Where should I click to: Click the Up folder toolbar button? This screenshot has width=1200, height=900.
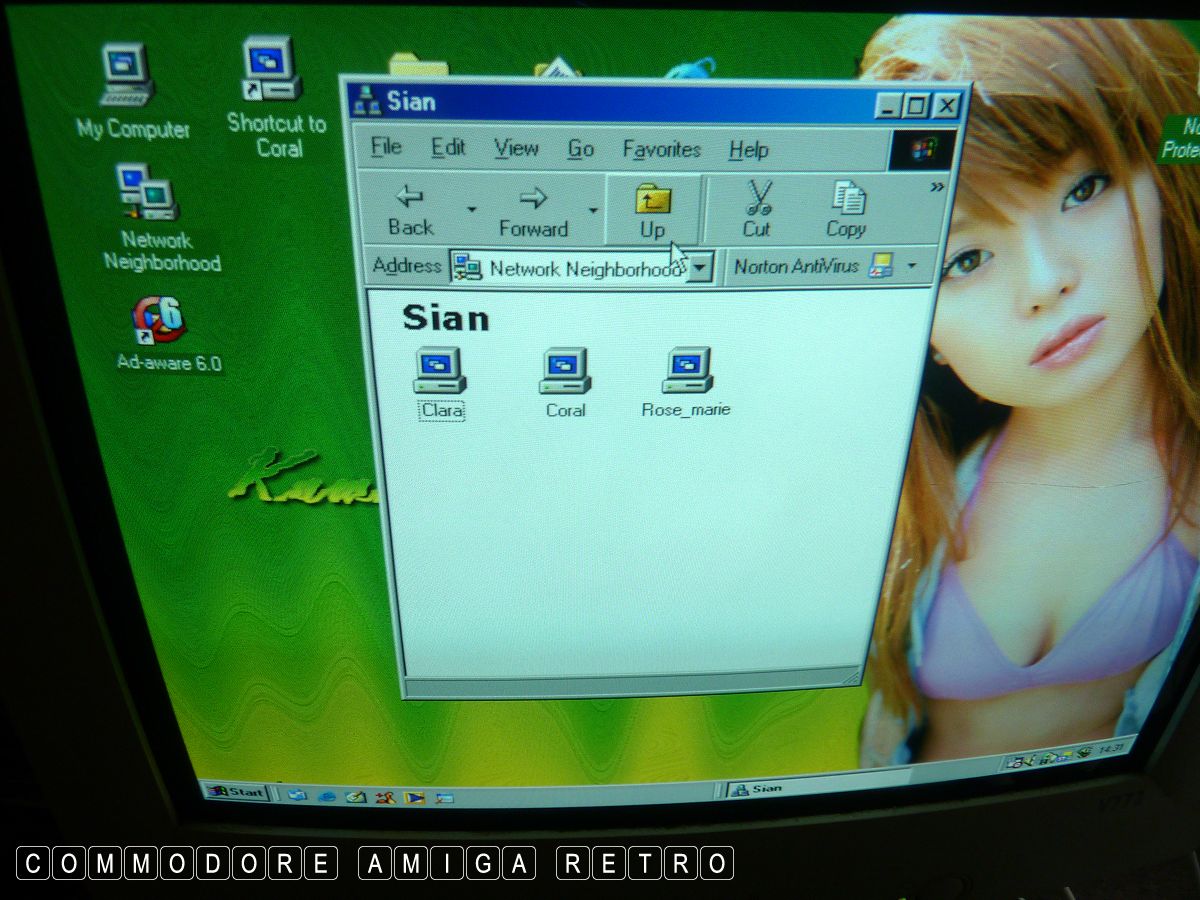click(653, 211)
